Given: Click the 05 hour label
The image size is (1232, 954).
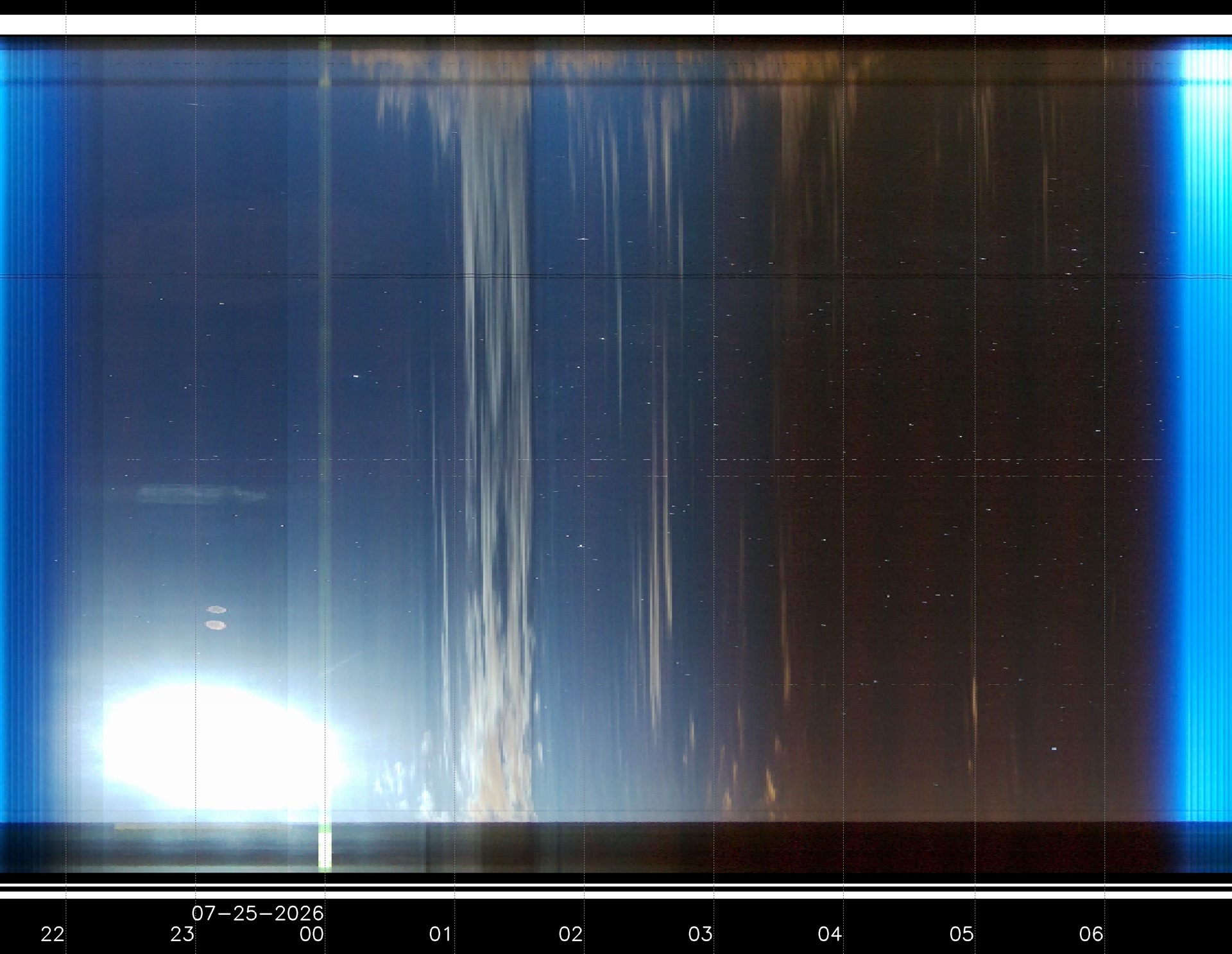Looking at the screenshot, I should (961, 934).
